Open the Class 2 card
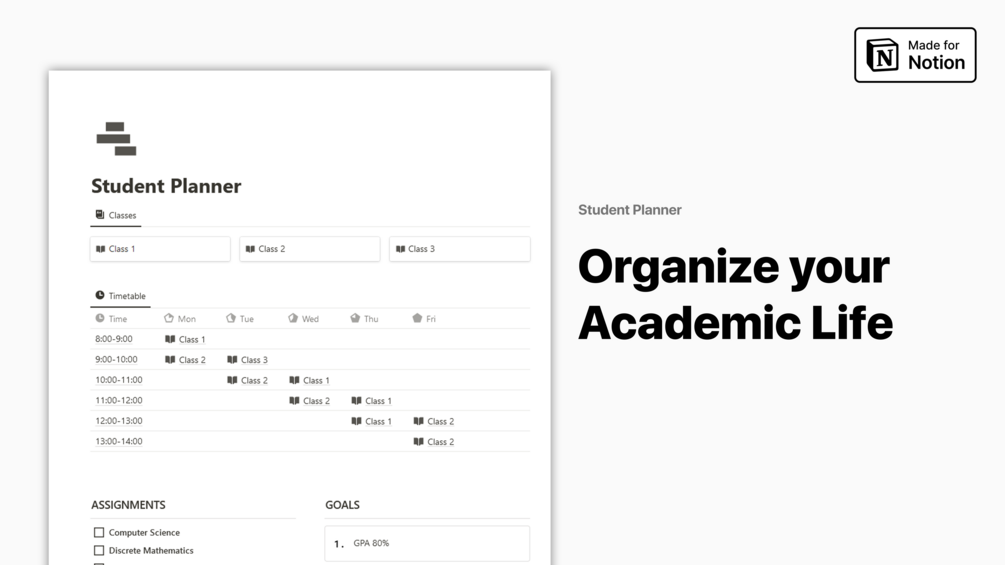1005x565 pixels. pyautogui.click(x=310, y=249)
